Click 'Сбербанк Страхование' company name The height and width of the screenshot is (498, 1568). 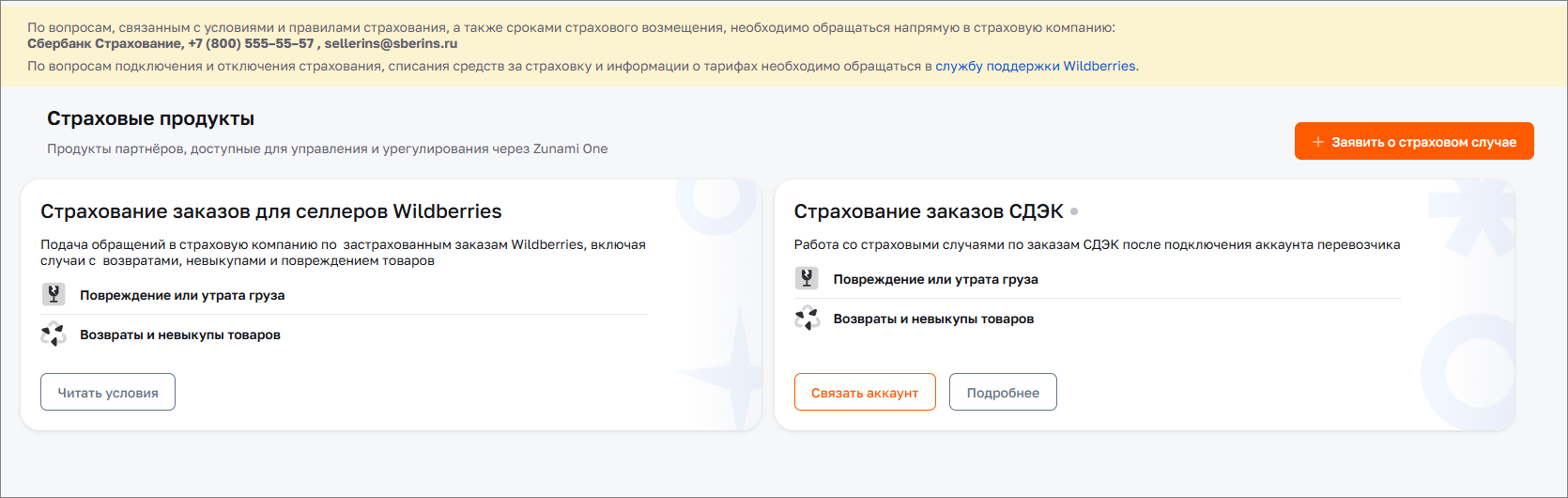coord(104,43)
